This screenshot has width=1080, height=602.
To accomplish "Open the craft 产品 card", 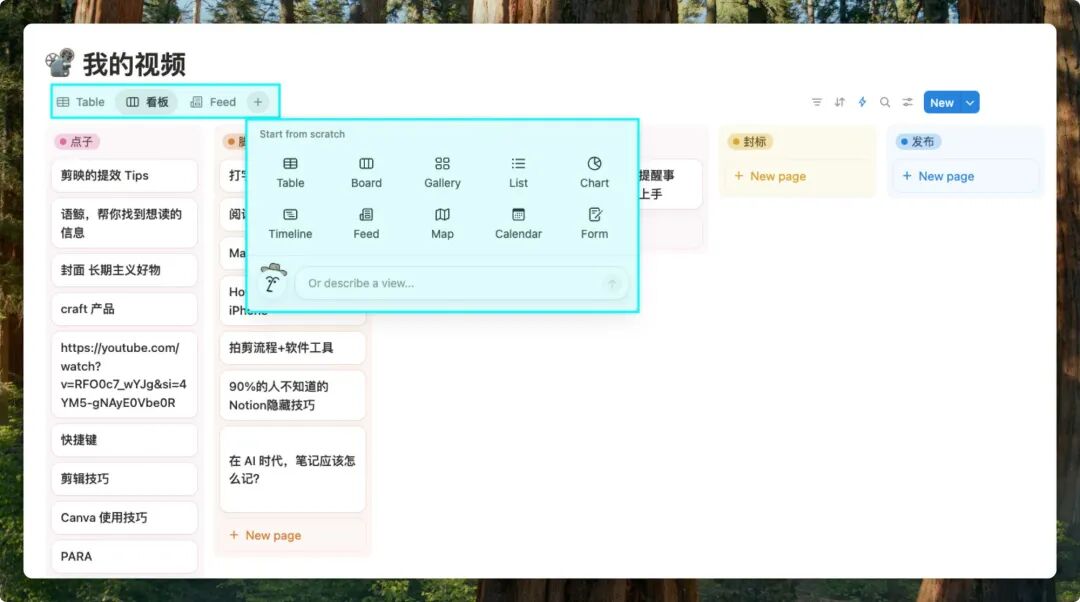I will [125, 309].
